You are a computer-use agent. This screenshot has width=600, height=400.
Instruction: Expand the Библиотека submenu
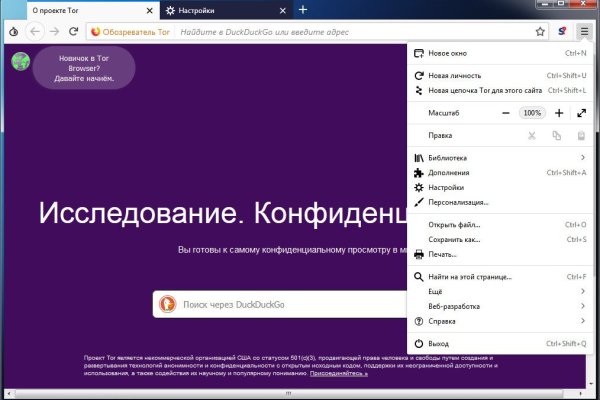tap(500, 158)
